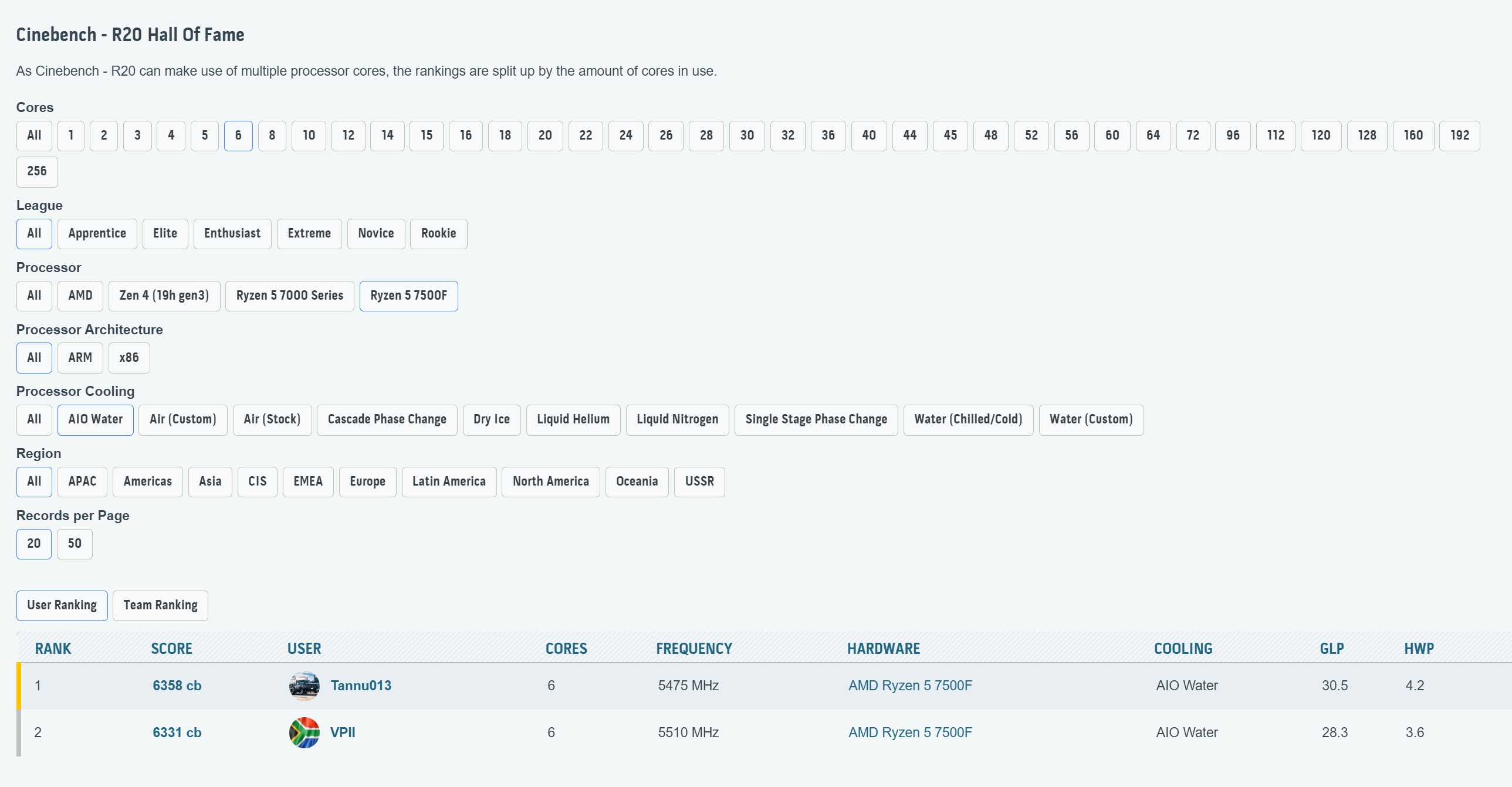Select AIO Water cooling filter

click(95, 420)
